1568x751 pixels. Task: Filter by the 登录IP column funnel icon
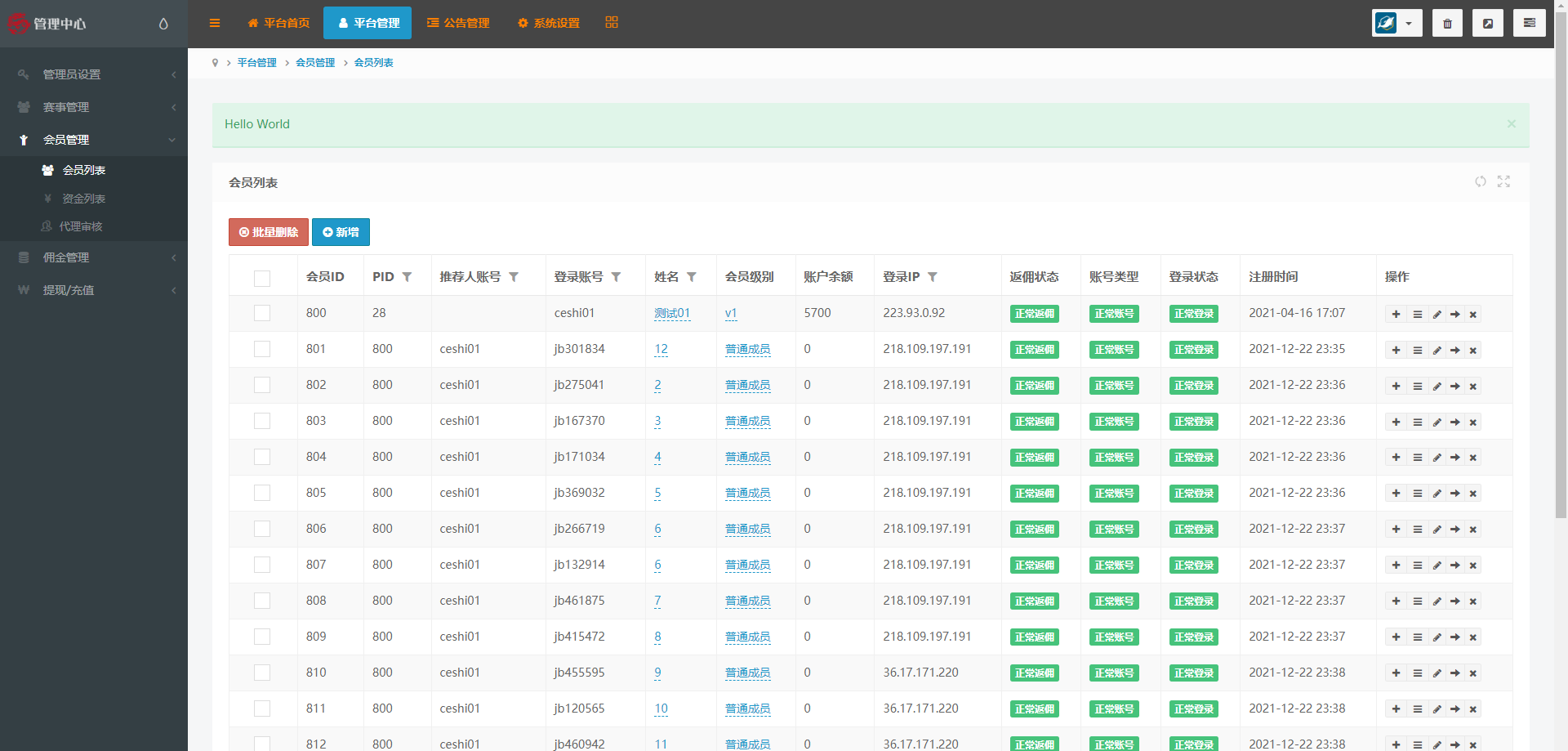(x=933, y=277)
